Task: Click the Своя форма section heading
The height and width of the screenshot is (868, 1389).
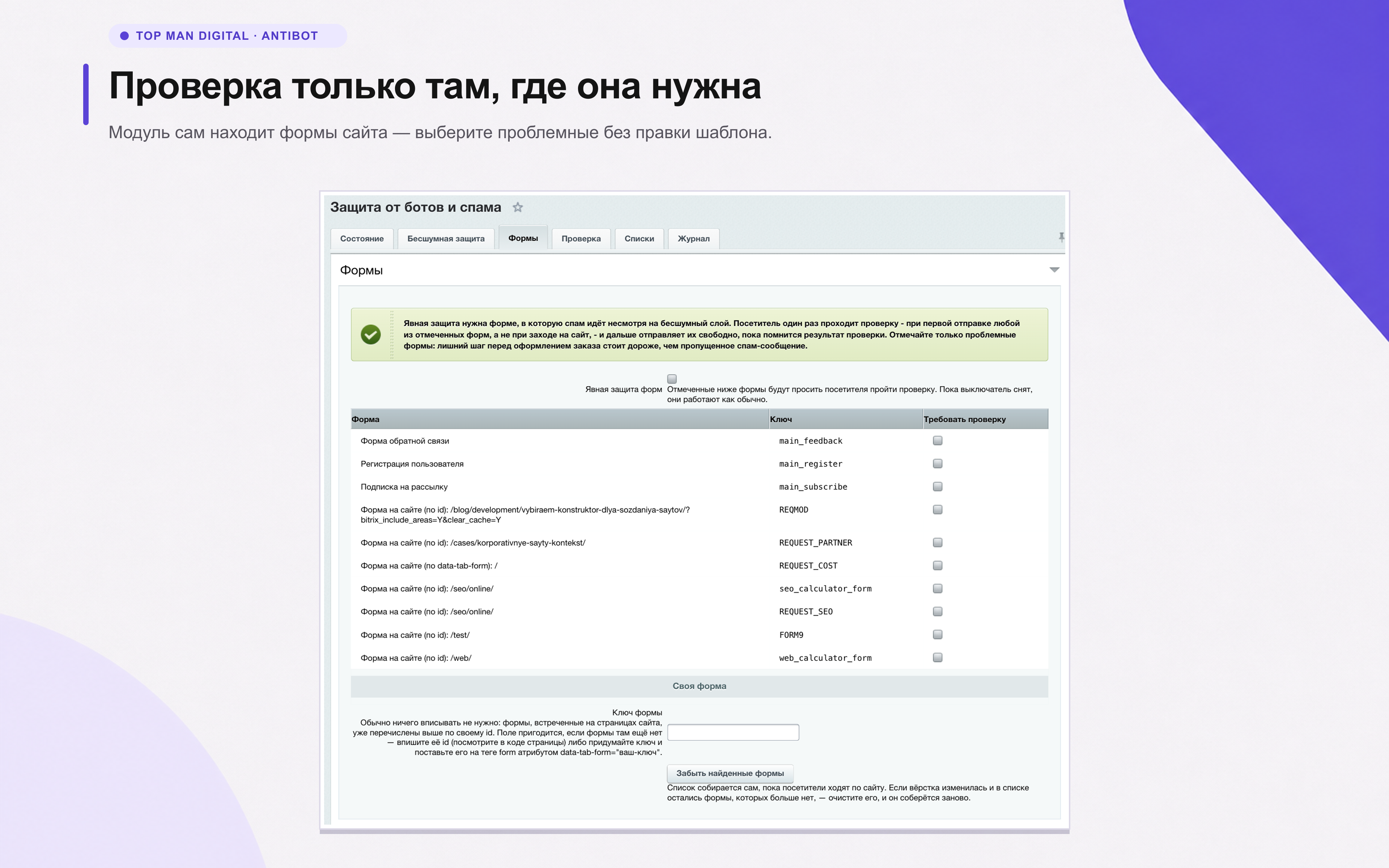Action: (x=699, y=686)
